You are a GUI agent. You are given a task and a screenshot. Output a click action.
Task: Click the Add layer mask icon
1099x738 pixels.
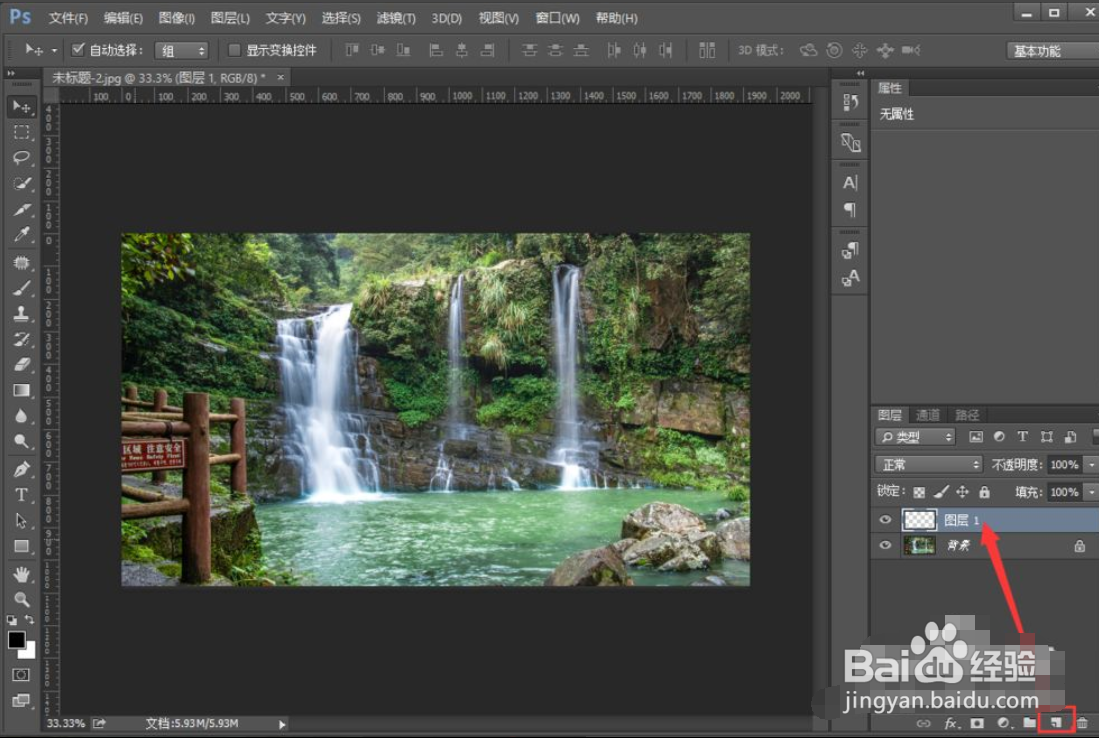[x=977, y=723]
